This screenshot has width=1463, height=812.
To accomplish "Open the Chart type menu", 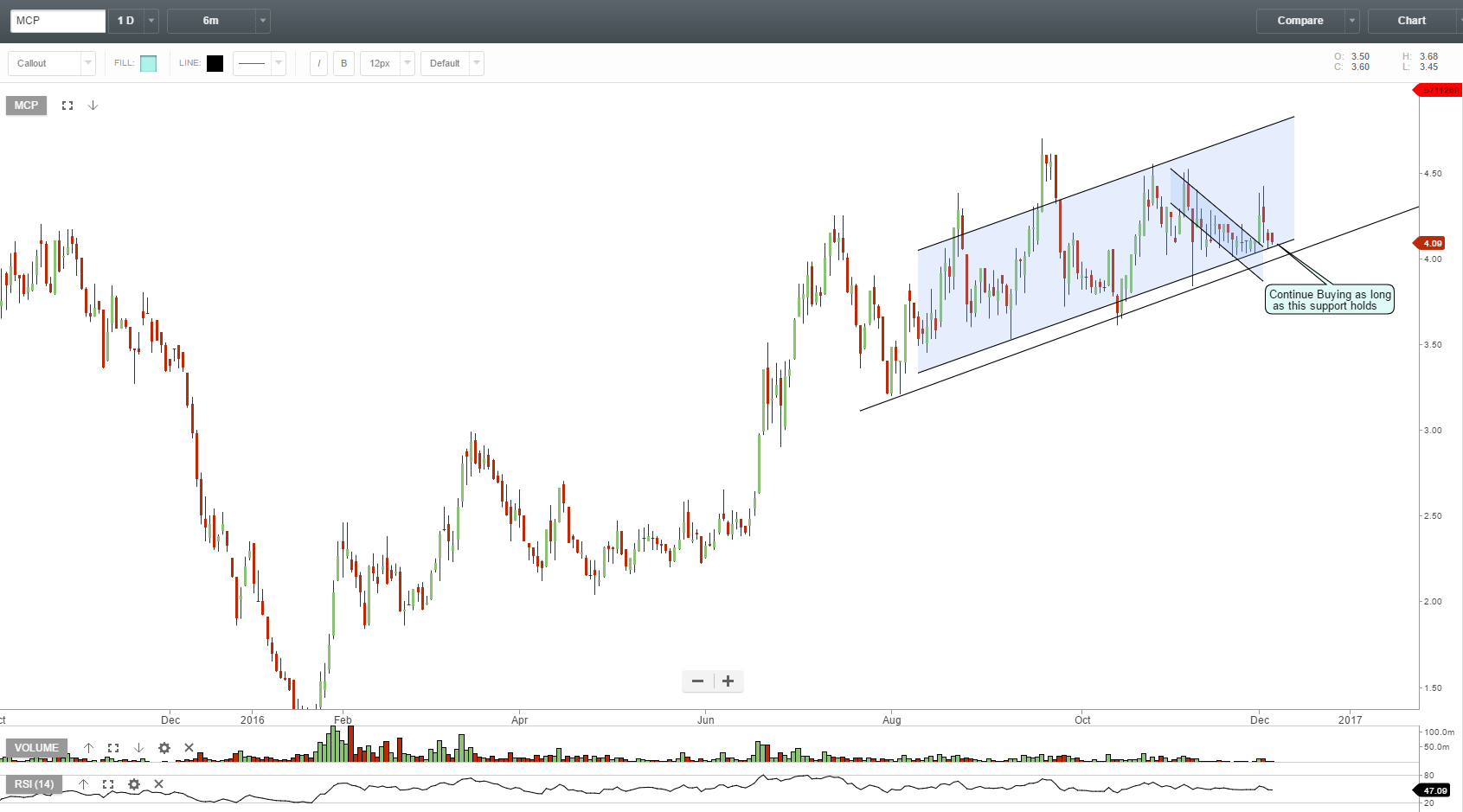I will coord(1412,20).
